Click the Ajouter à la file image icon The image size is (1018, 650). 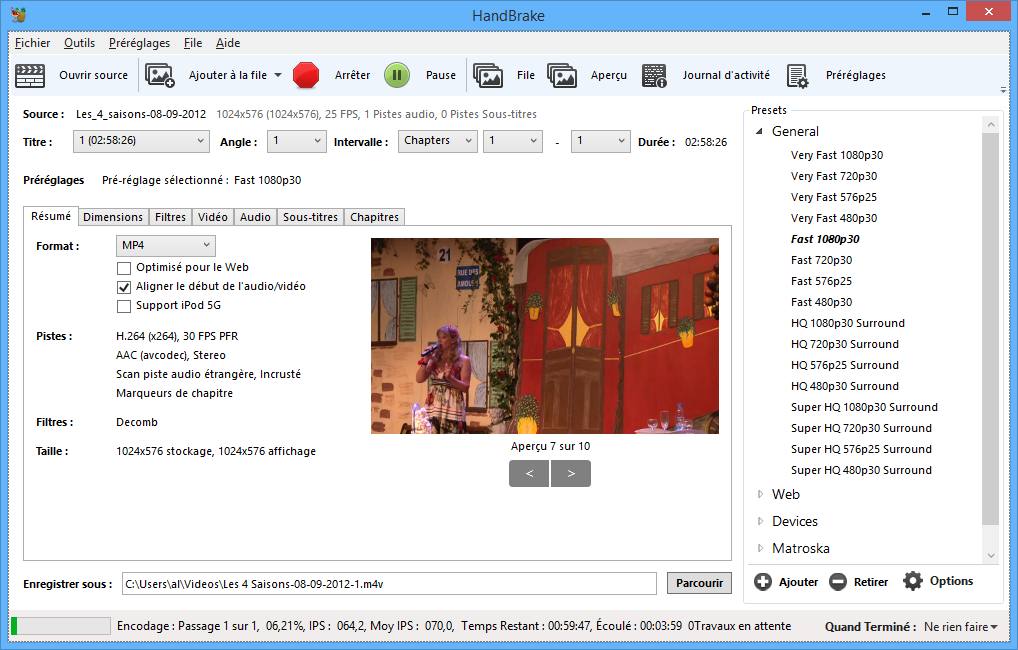(160, 75)
